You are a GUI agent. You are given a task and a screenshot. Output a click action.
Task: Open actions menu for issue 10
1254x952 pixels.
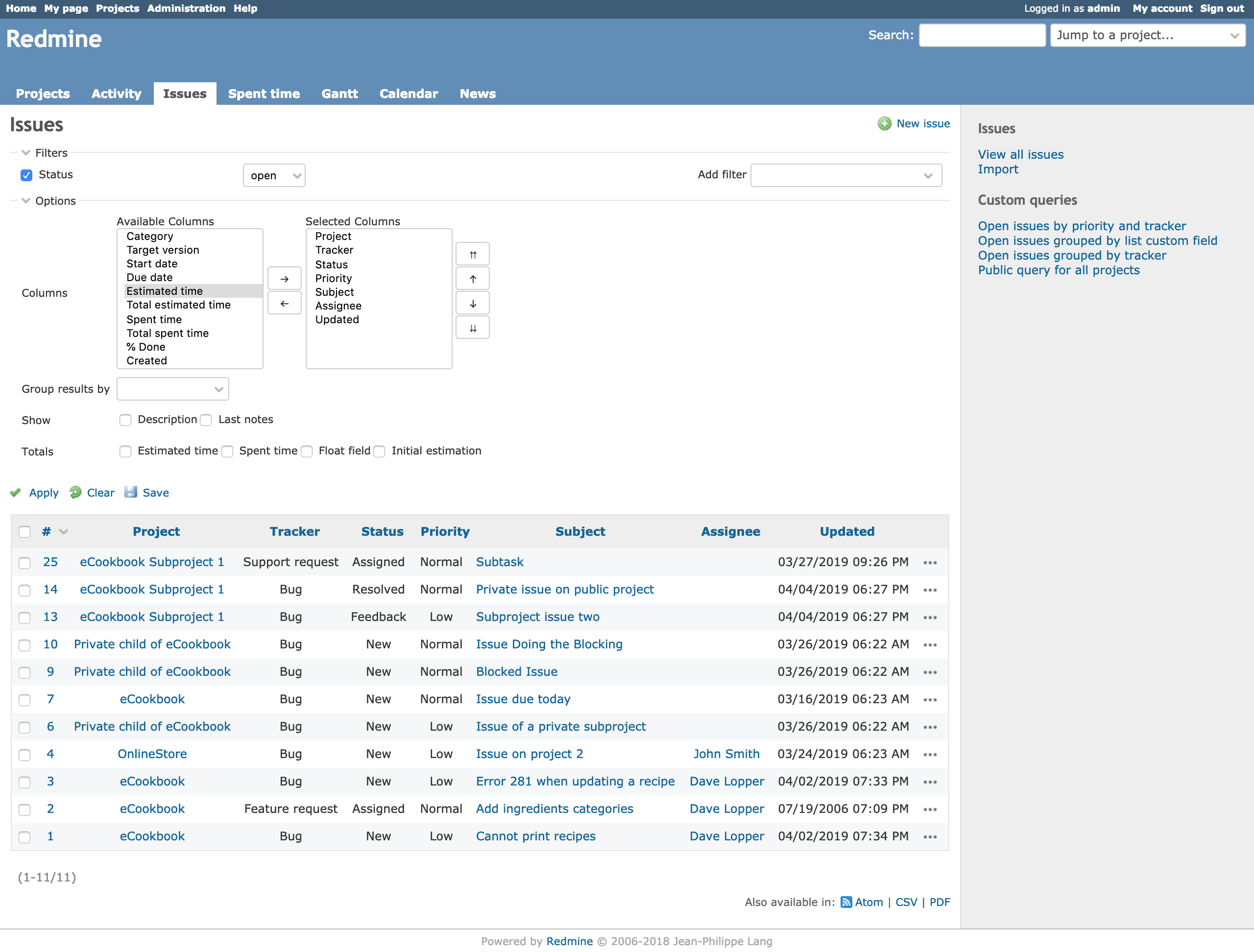tap(930, 645)
